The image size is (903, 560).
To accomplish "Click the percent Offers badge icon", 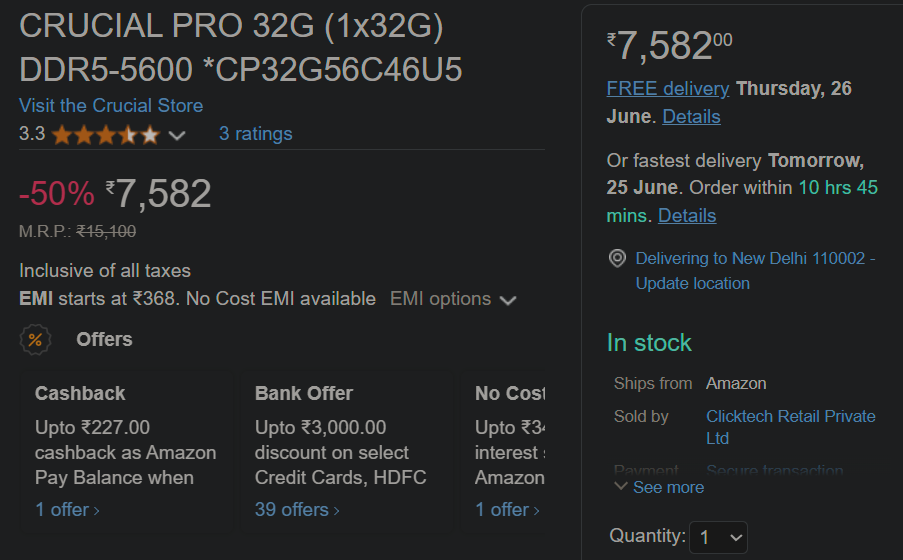I will coord(35,339).
